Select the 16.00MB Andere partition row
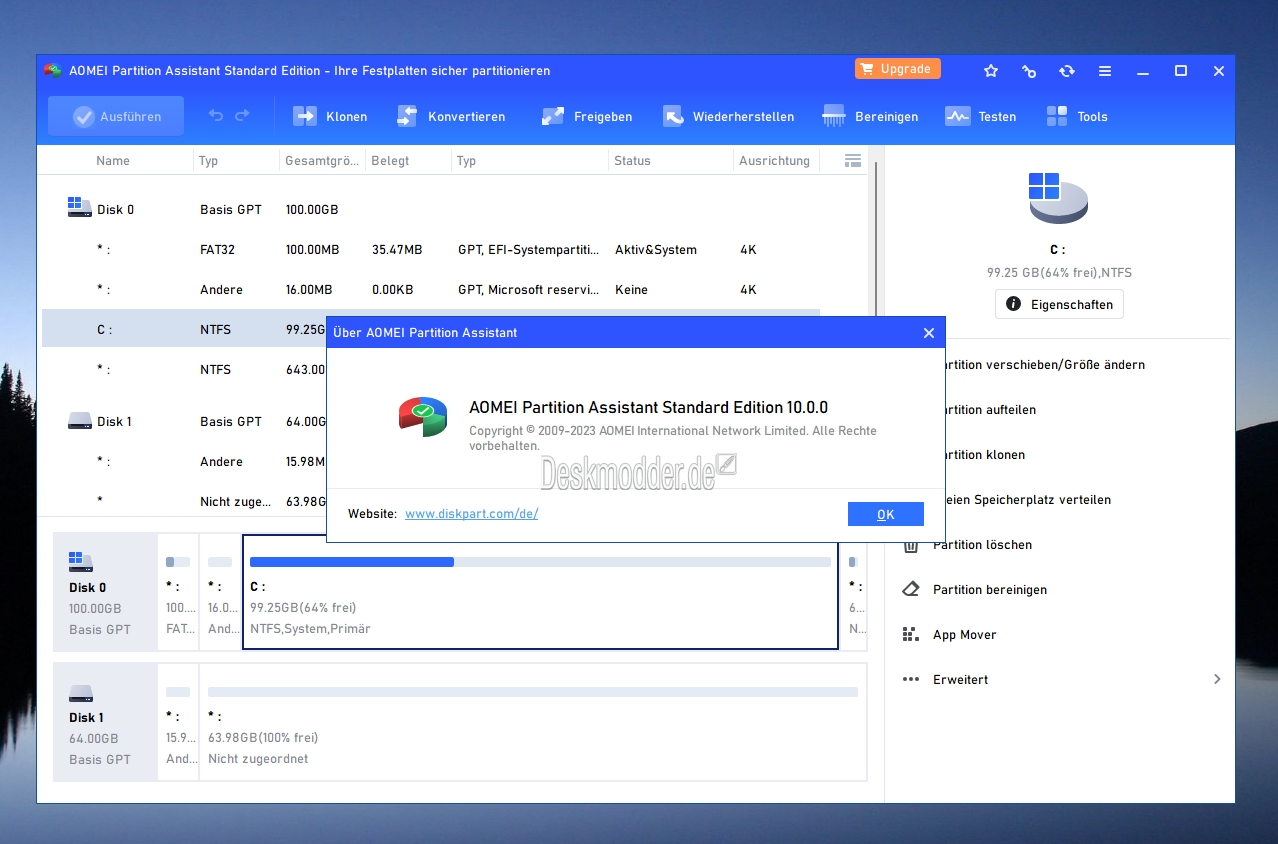1278x844 pixels. pyautogui.click(x=431, y=289)
